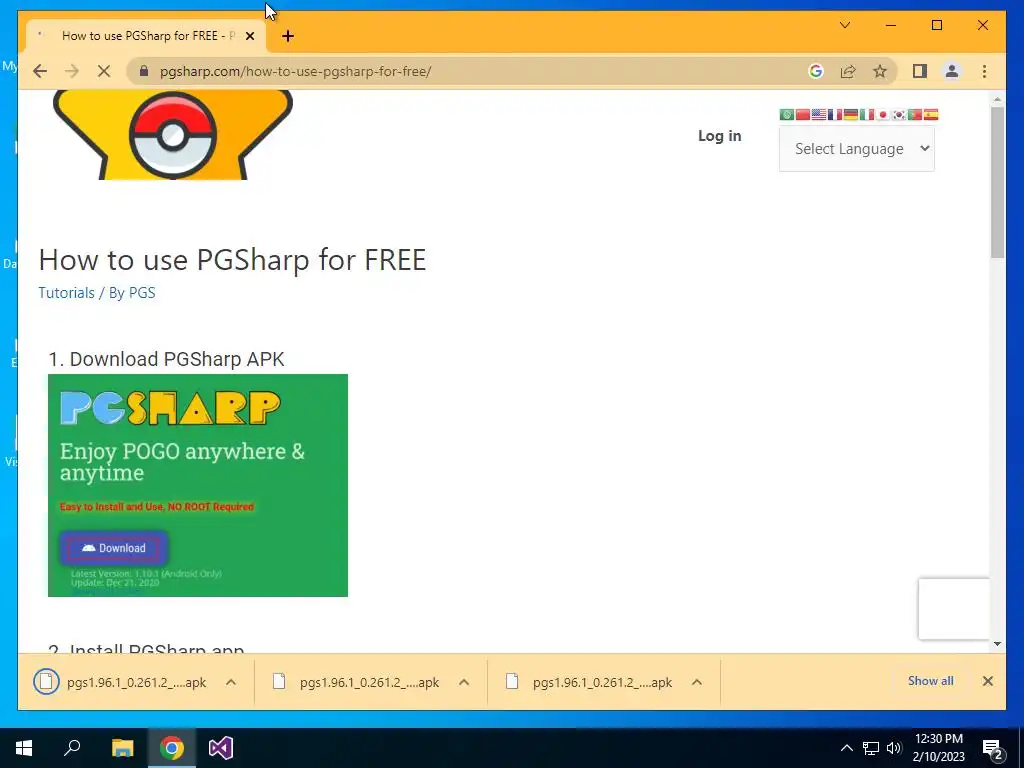Image resolution: width=1024 pixels, height=768 pixels.
Task: Open the Windows Start menu
Action: click(x=24, y=748)
